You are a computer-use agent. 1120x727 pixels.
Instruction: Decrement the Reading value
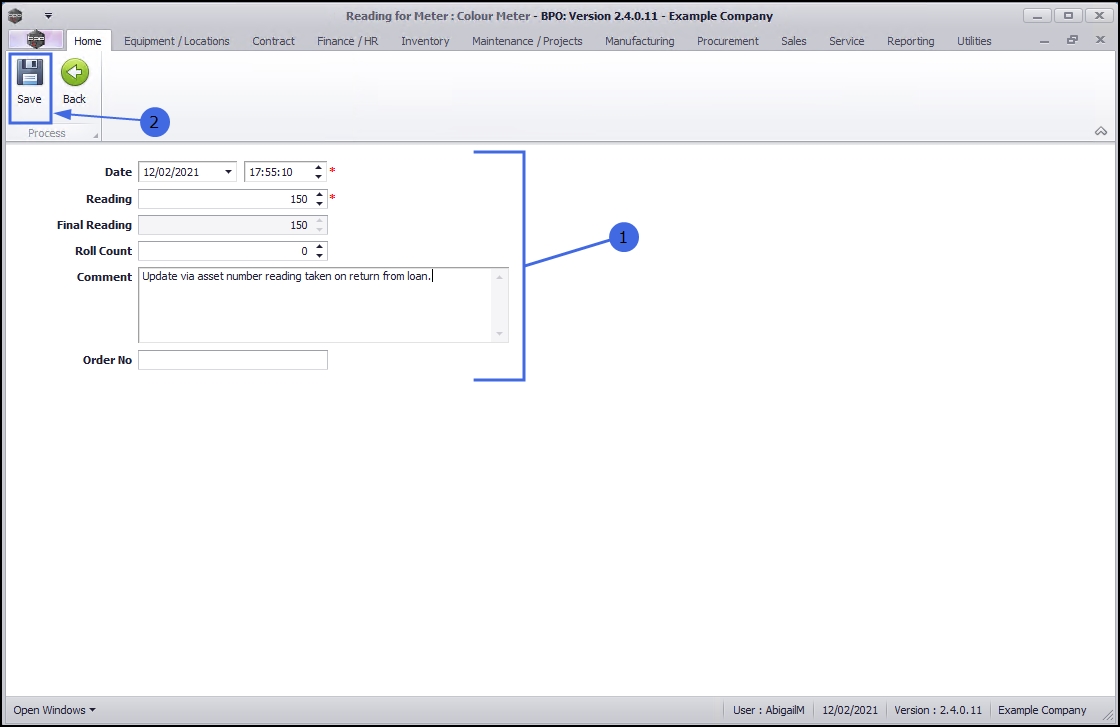coord(319,204)
